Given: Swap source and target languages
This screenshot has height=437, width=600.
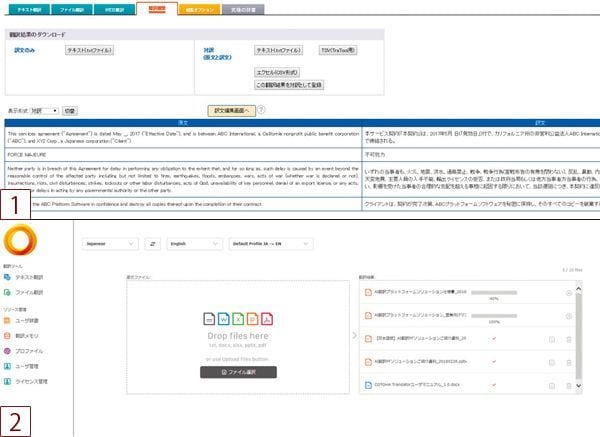Looking at the screenshot, I should tap(153, 242).
